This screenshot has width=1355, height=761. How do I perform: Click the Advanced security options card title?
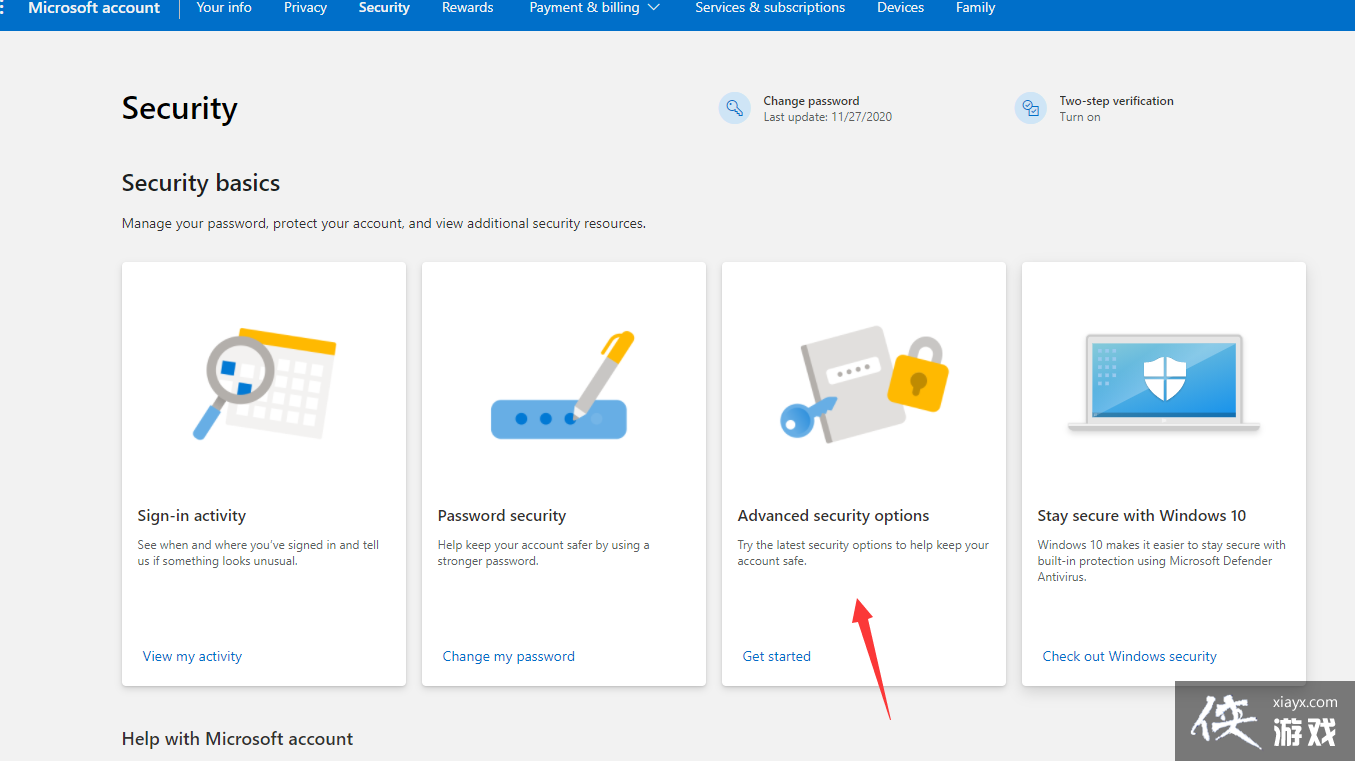(x=833, y=516)
